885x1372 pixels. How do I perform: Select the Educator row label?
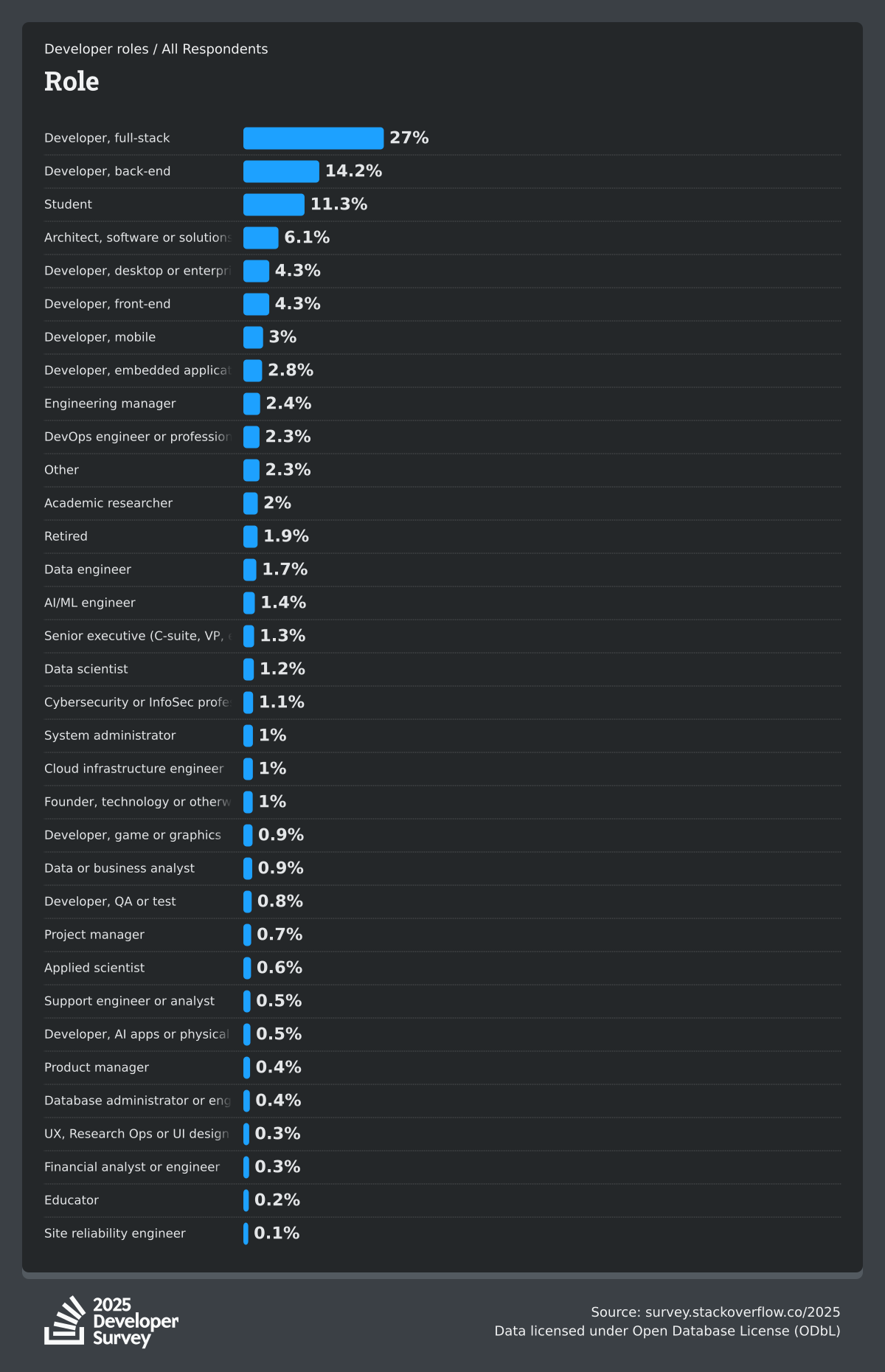[72, 1200]
